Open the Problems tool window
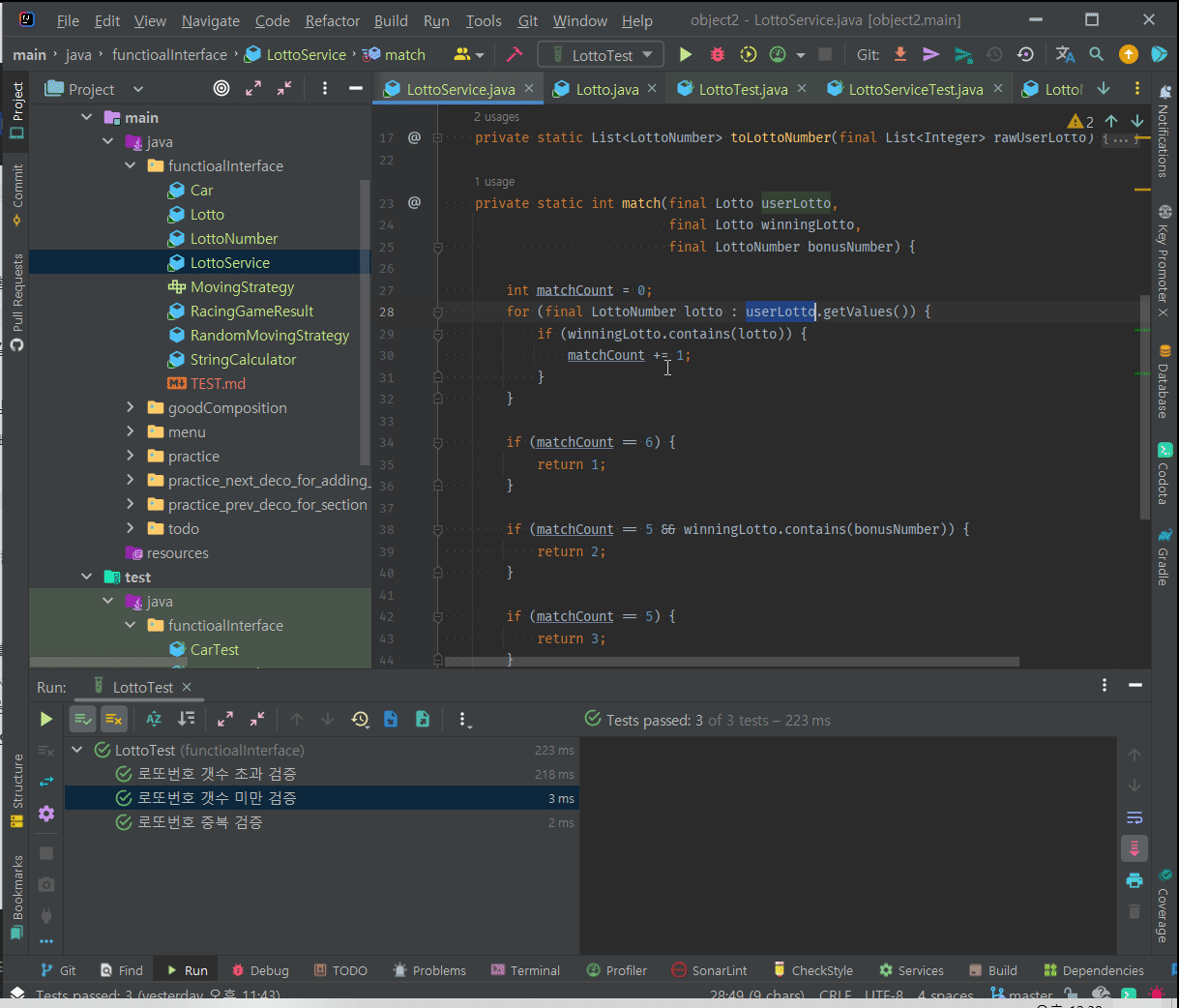 [428, 970]
